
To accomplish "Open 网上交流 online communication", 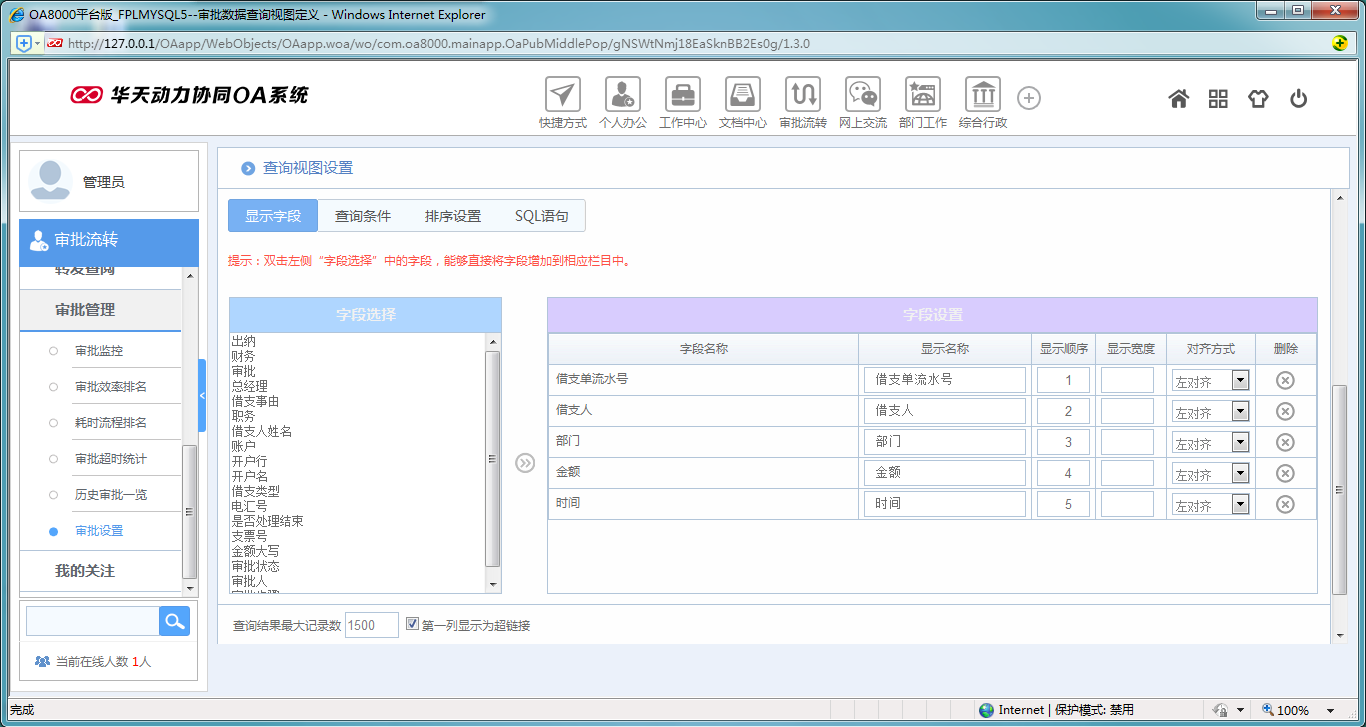I will click(x=862, y=95).
